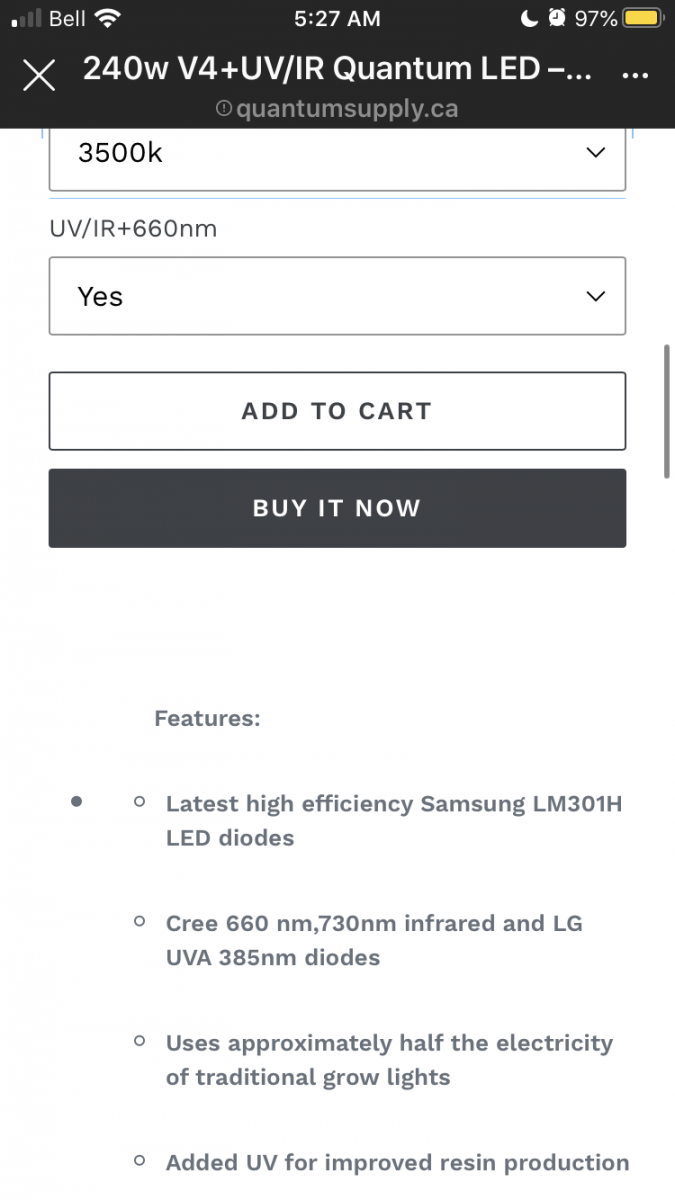Tap the battery indicator icon

tap(641, 18)
